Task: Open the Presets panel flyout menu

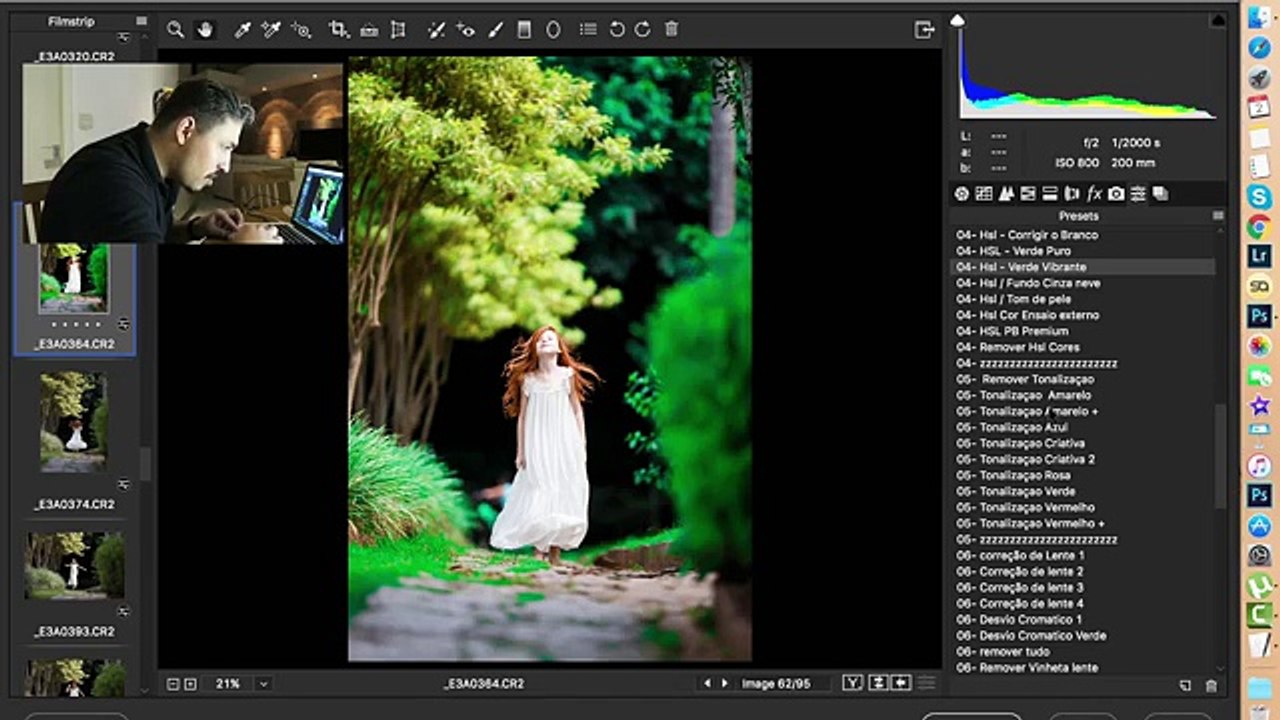Action: [x=1218, y=215]
